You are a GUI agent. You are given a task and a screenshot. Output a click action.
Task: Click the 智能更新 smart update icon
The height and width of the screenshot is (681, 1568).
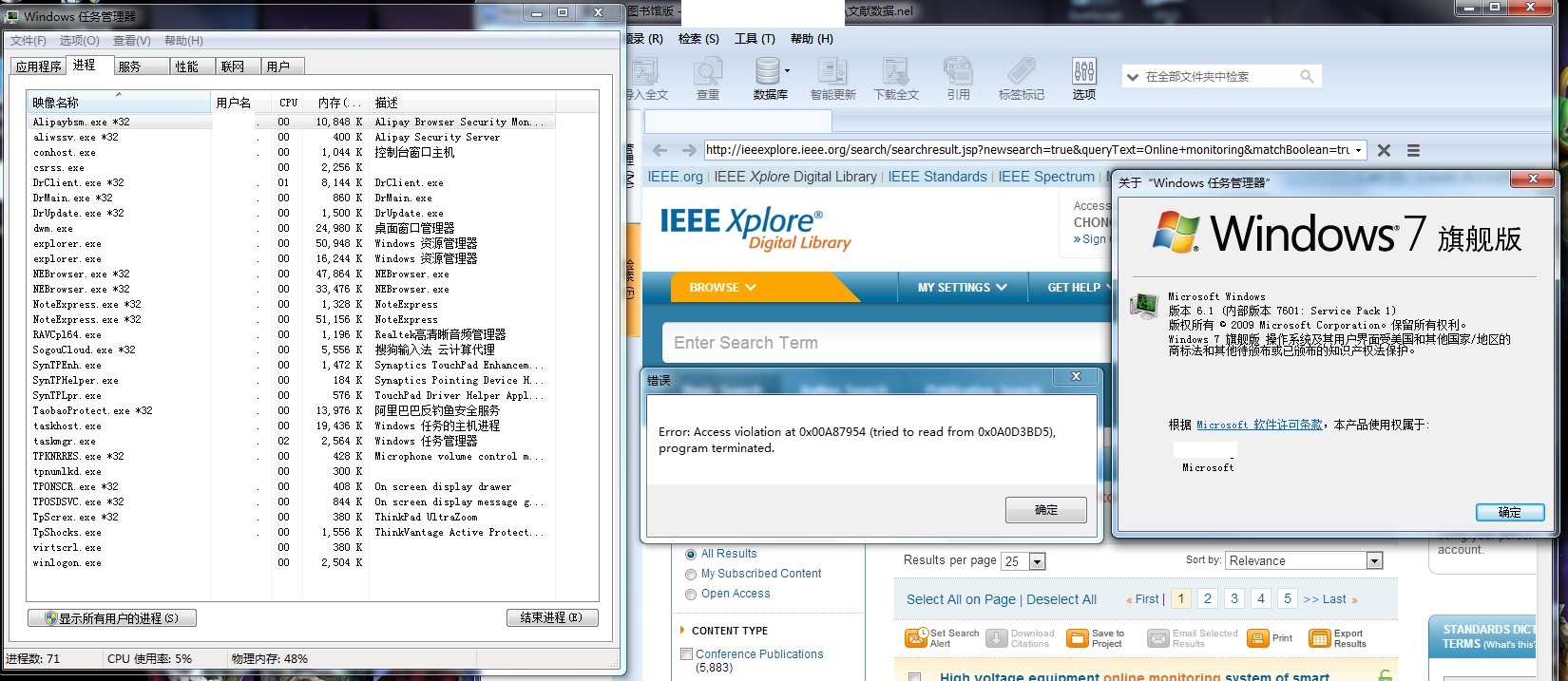point(832,72)
